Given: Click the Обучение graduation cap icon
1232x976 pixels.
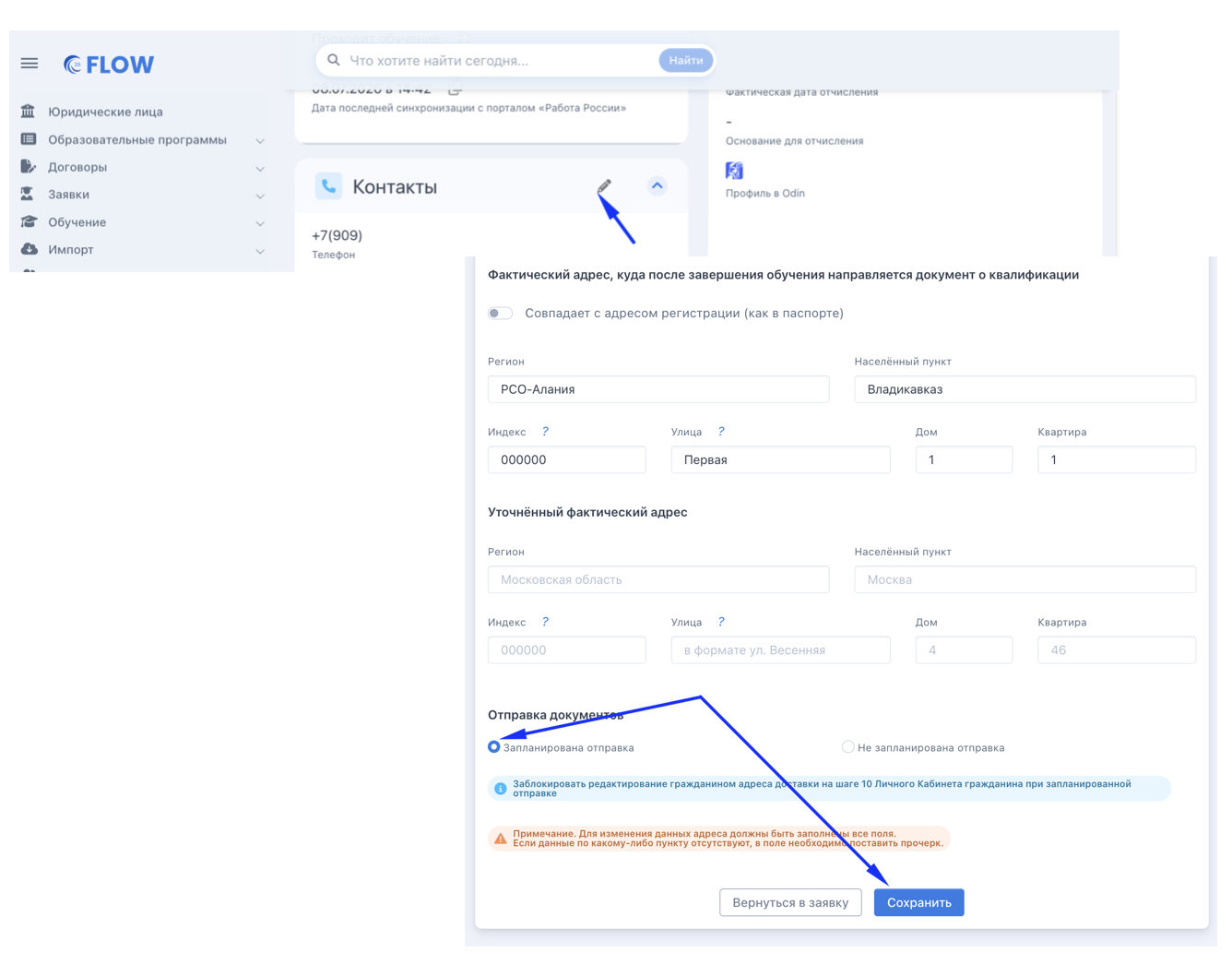Looking at the screenshot, I should click(29, 222).
